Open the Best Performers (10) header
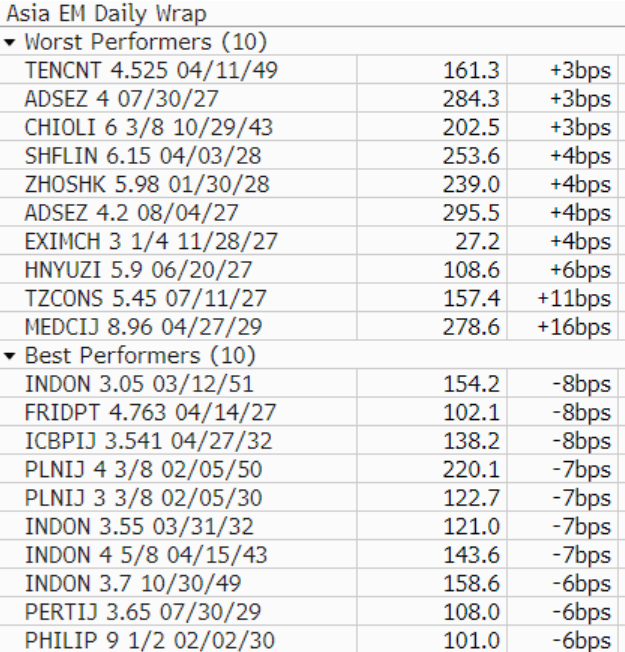The image size is (625, 652). tap(140, 356)
